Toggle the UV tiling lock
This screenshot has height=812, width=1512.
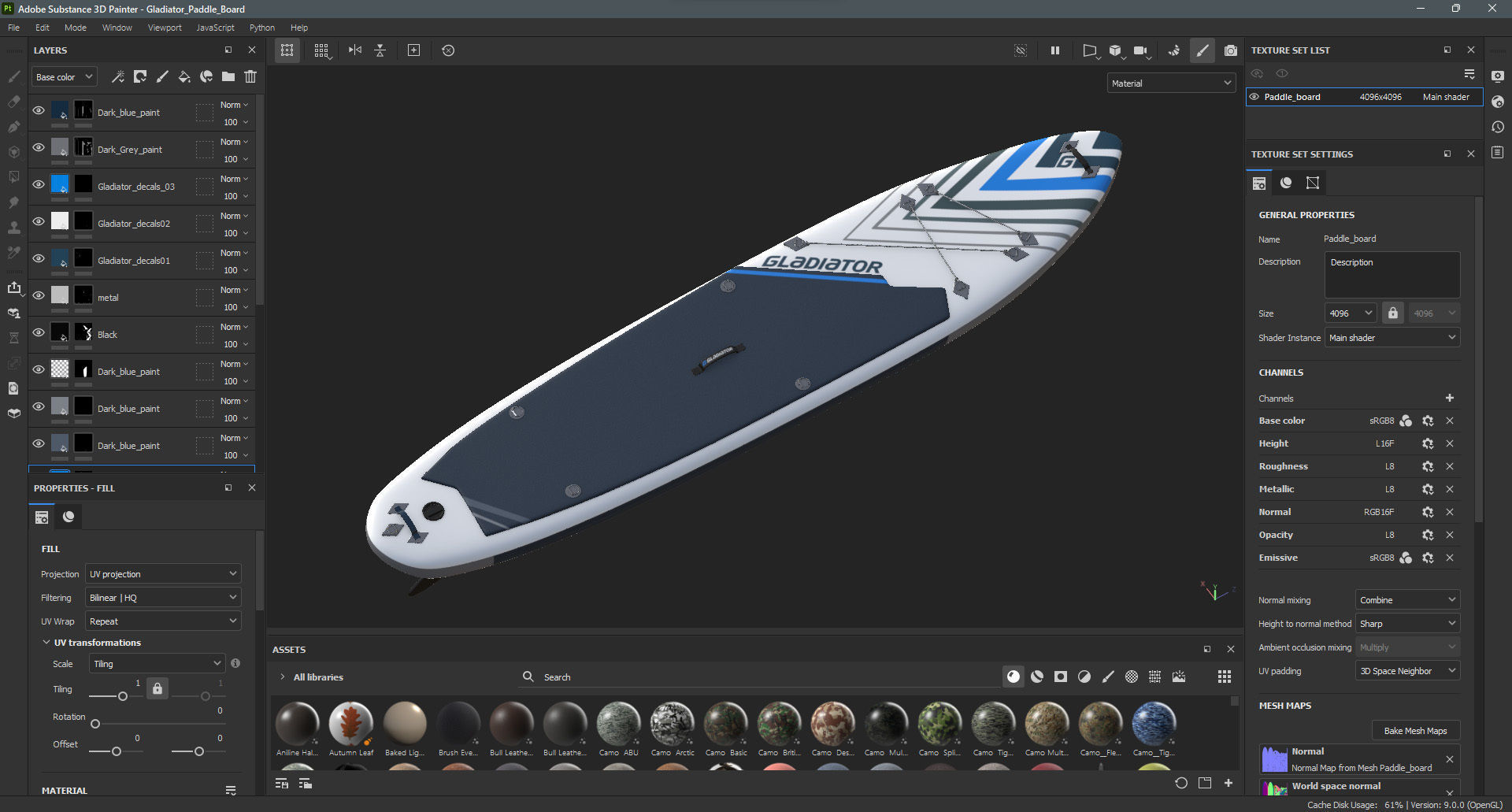click(x=157, y=688)
